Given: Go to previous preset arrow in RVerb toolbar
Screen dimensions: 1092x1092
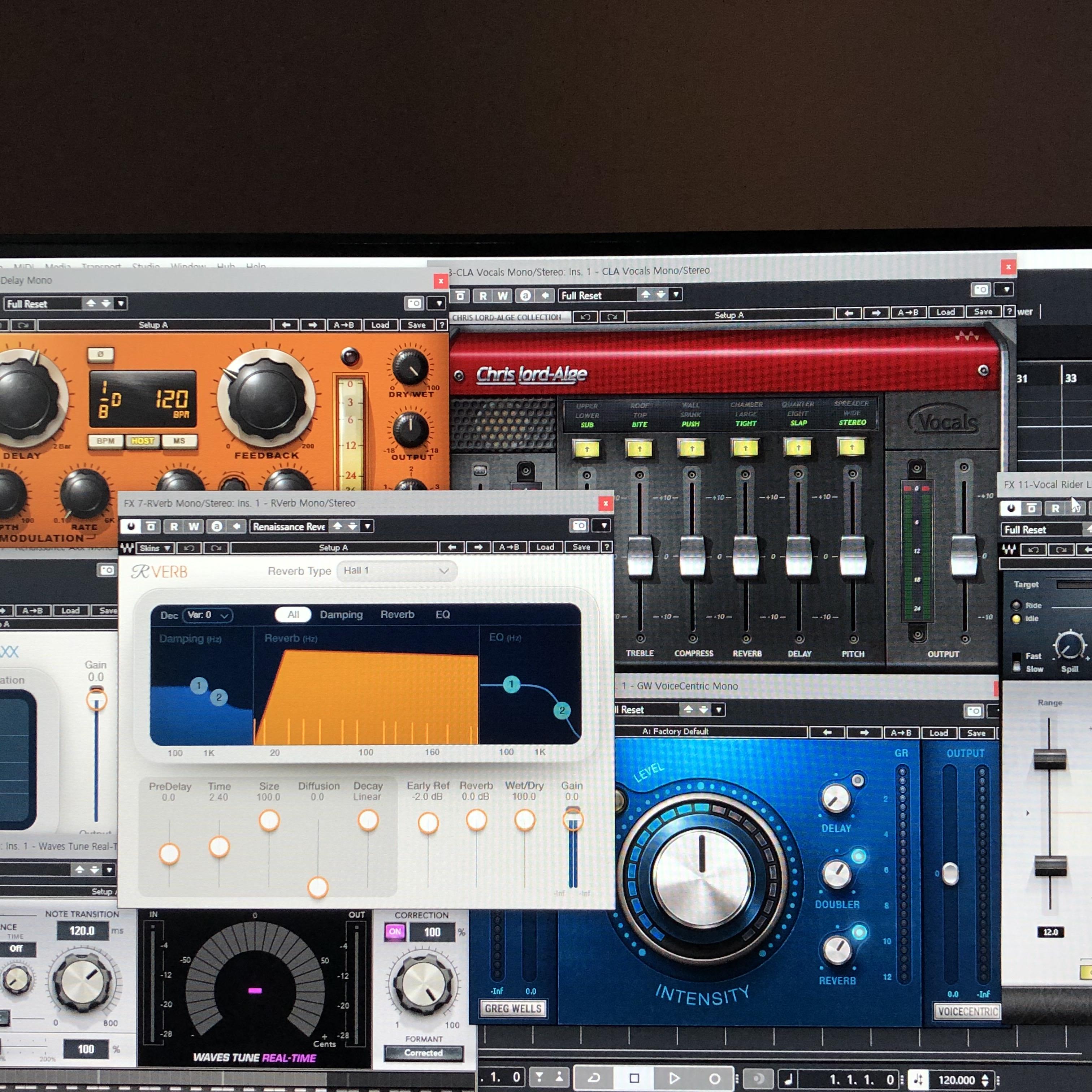Looking at the screenshot, I should pyautogui.click(x=452, y=547).
